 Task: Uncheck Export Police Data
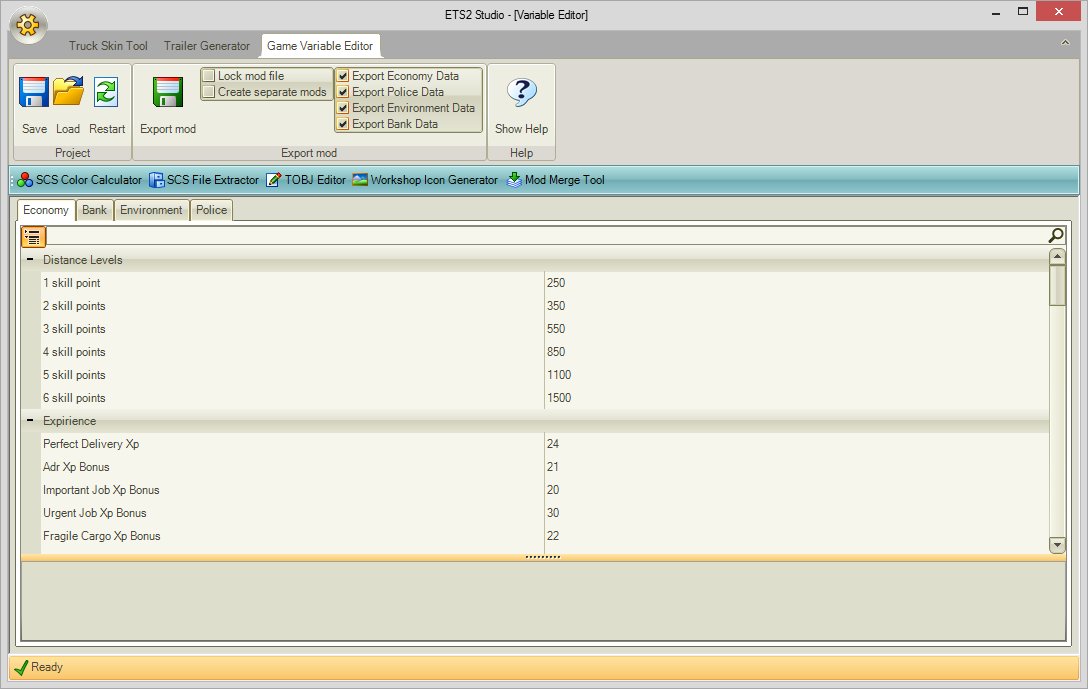tap(343, 92)
